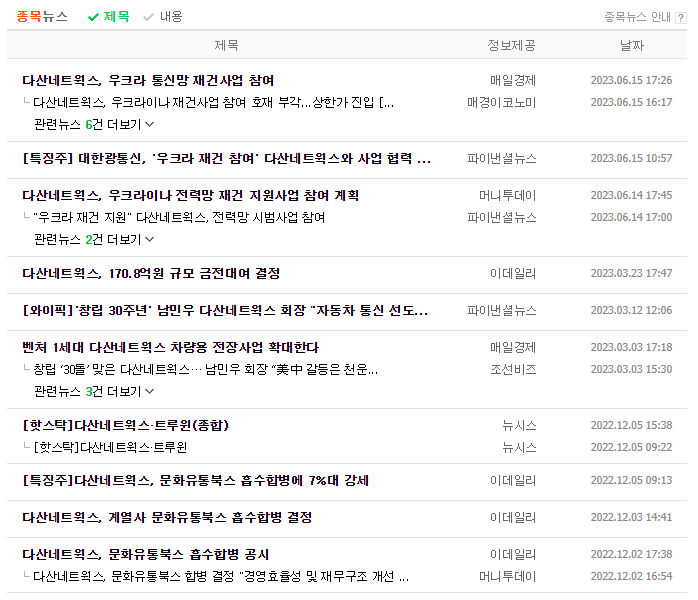Click the question mark help icon beside 종목뉴스 안내
Viewport: 698px width, 600px height.
[x=681, y=18]
